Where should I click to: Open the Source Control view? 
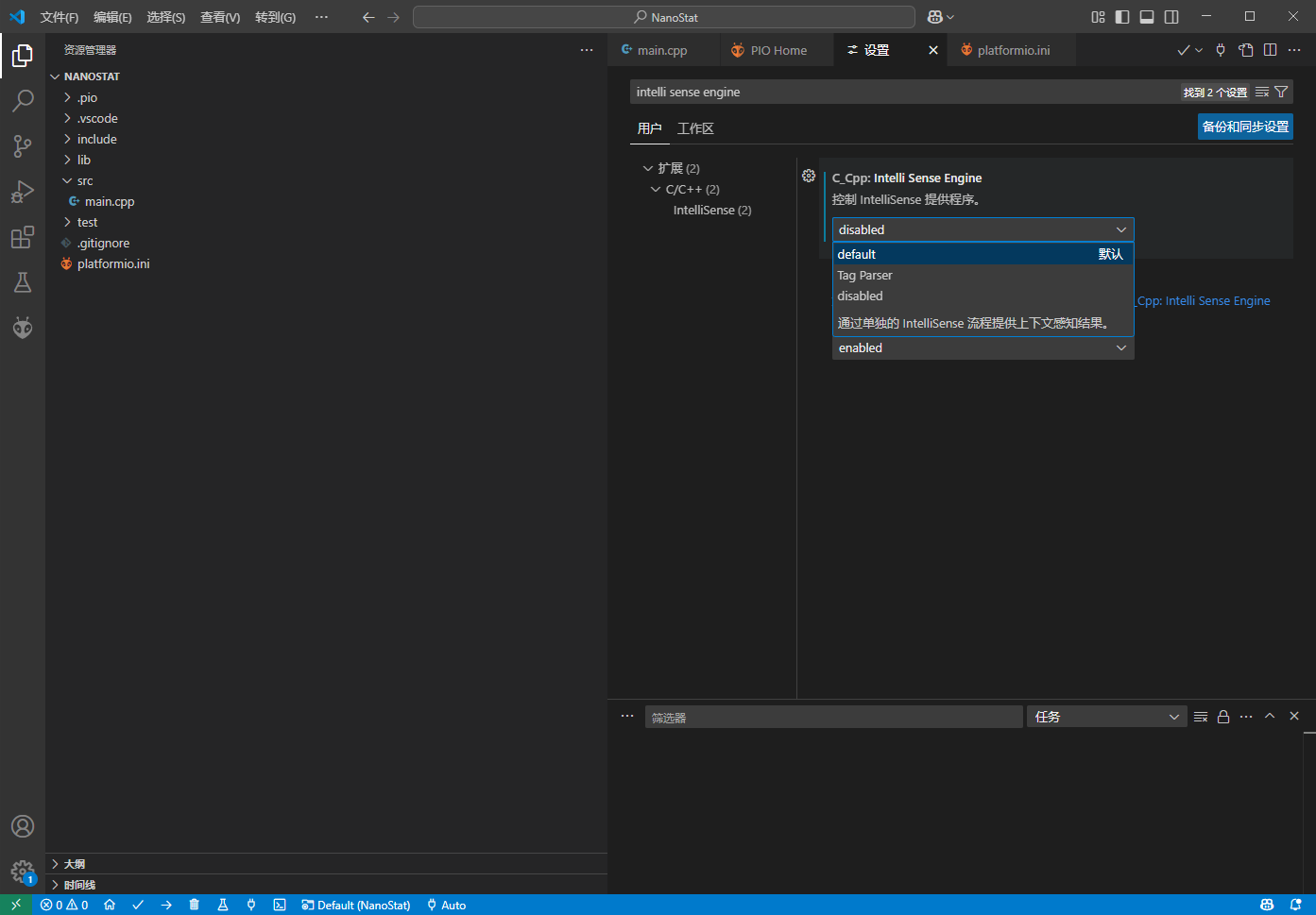(23, 145)
